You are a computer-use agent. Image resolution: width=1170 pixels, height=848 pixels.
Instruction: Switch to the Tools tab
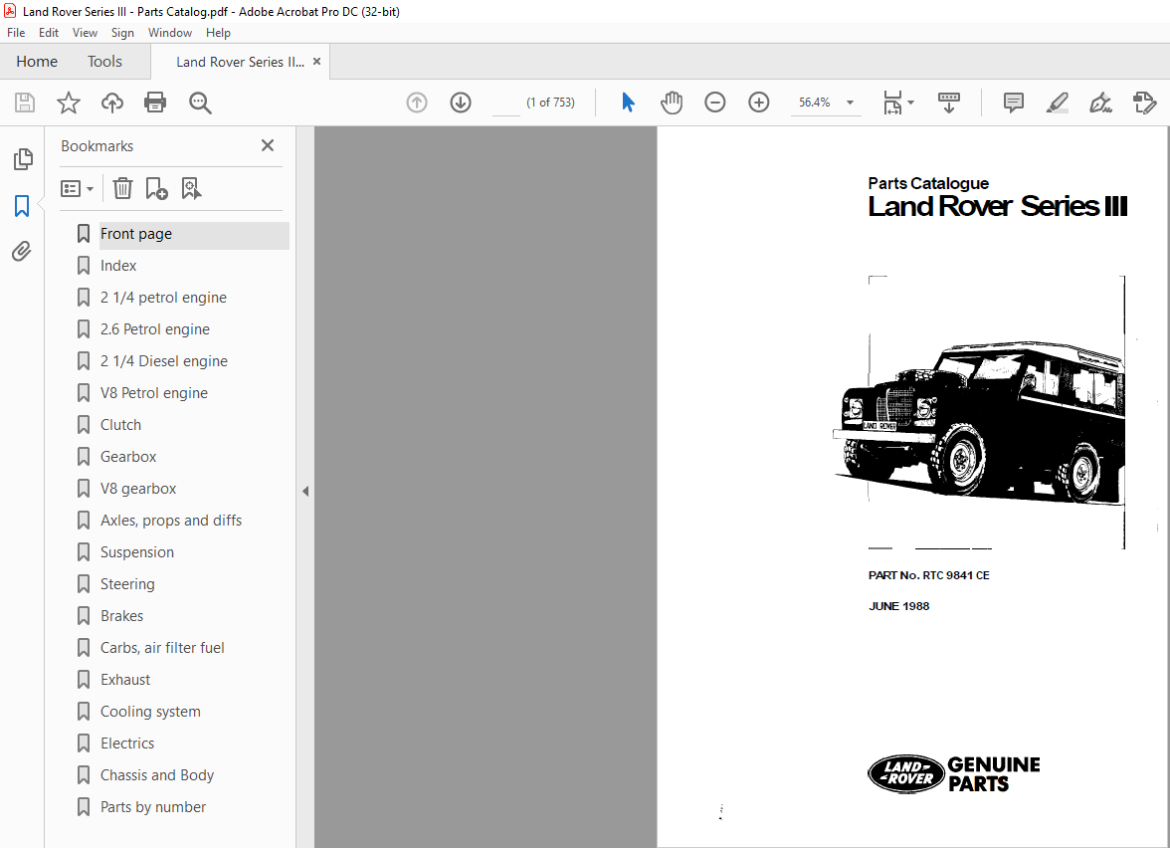104,61
